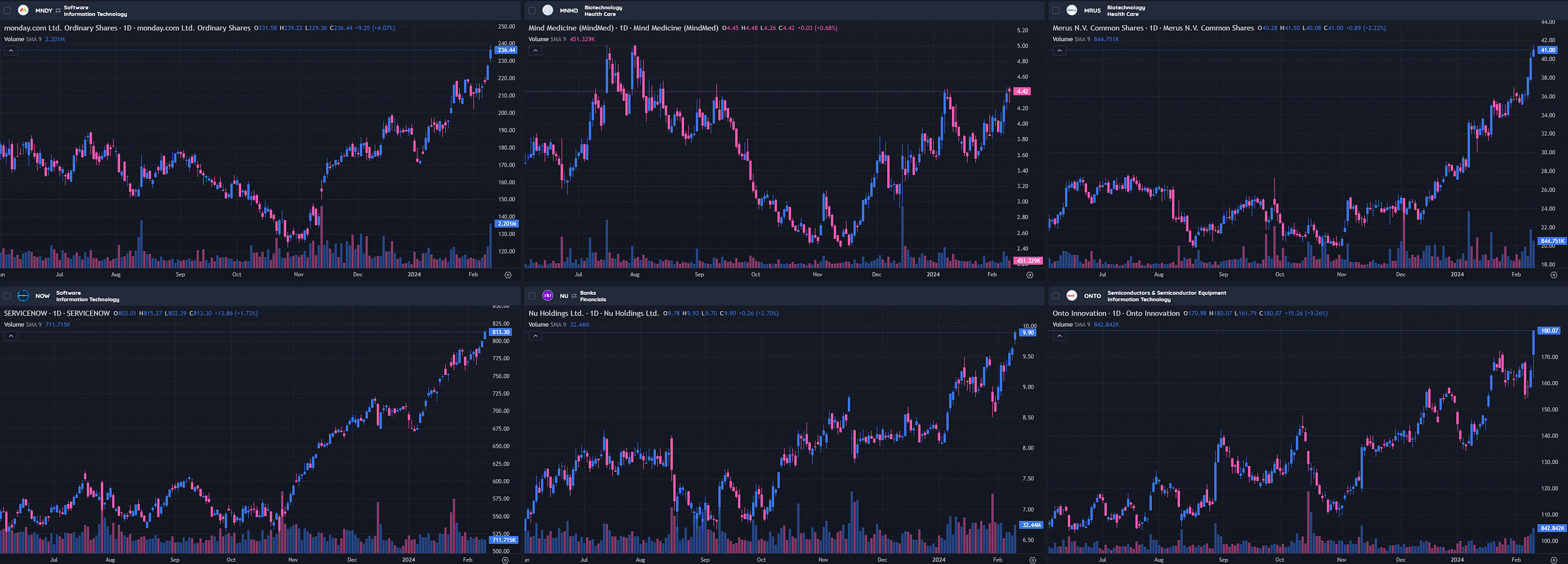This screenshot has width=1568, height=564.
Task: Select Volume SMA 9 indicator on Nu Holdings chart
Action: (547, 325)
